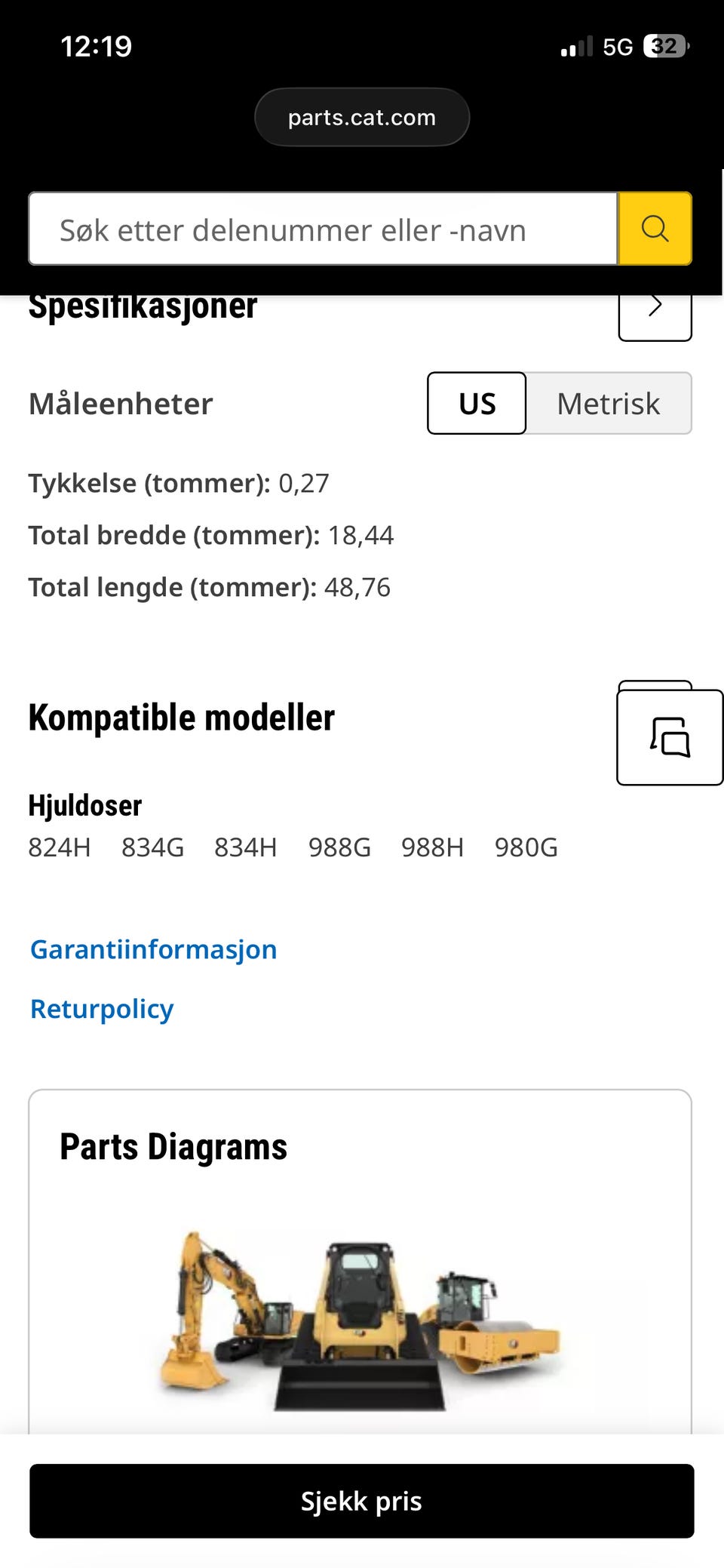The width and height of the screenshot is (724, 1568).
Task: Open the Returpolicy link
Action: [102, 1009]
